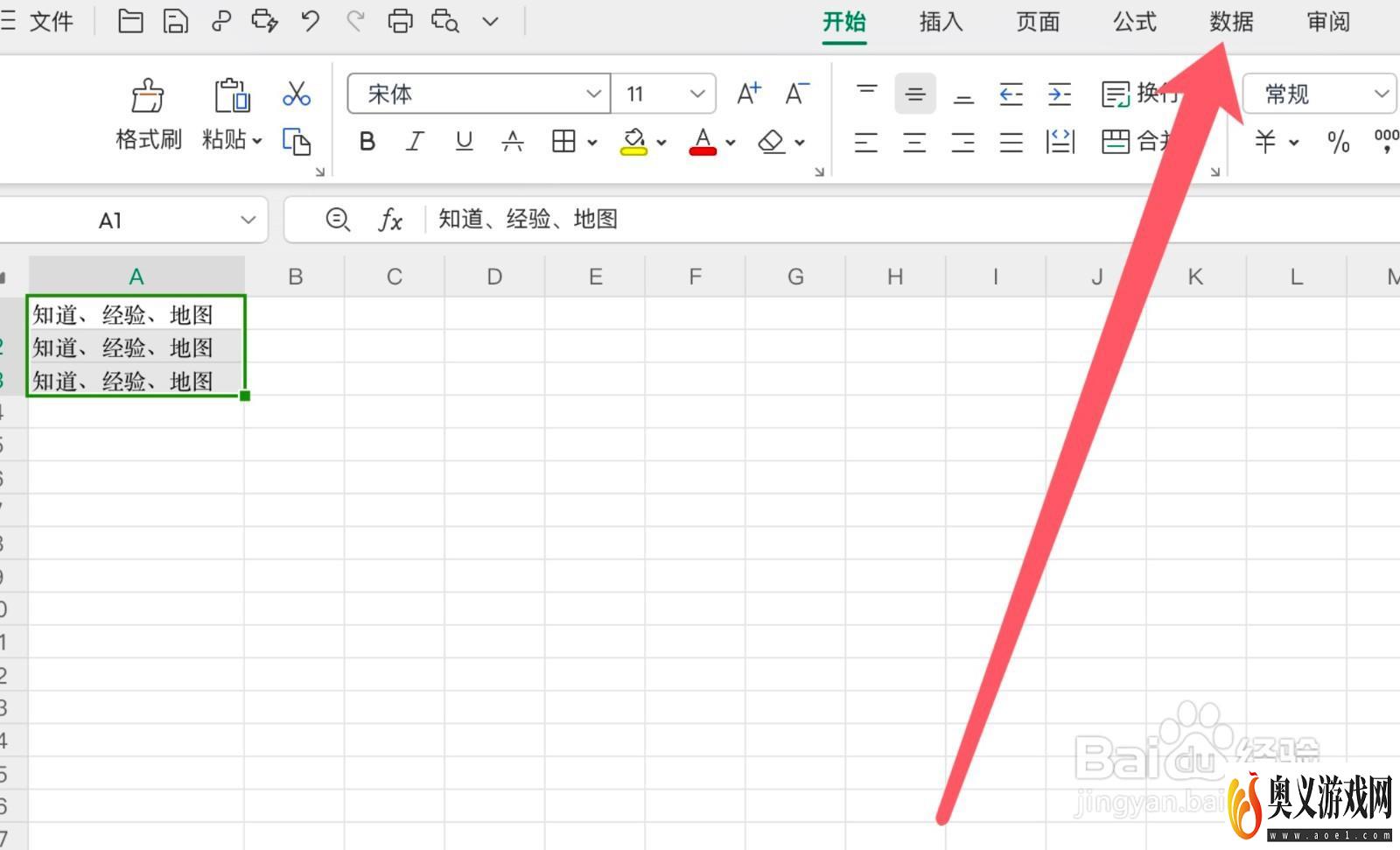This screenshot has height=850, width=1400.
Task: Click the 粘贴 paste icon
Action: coord(232,95)
